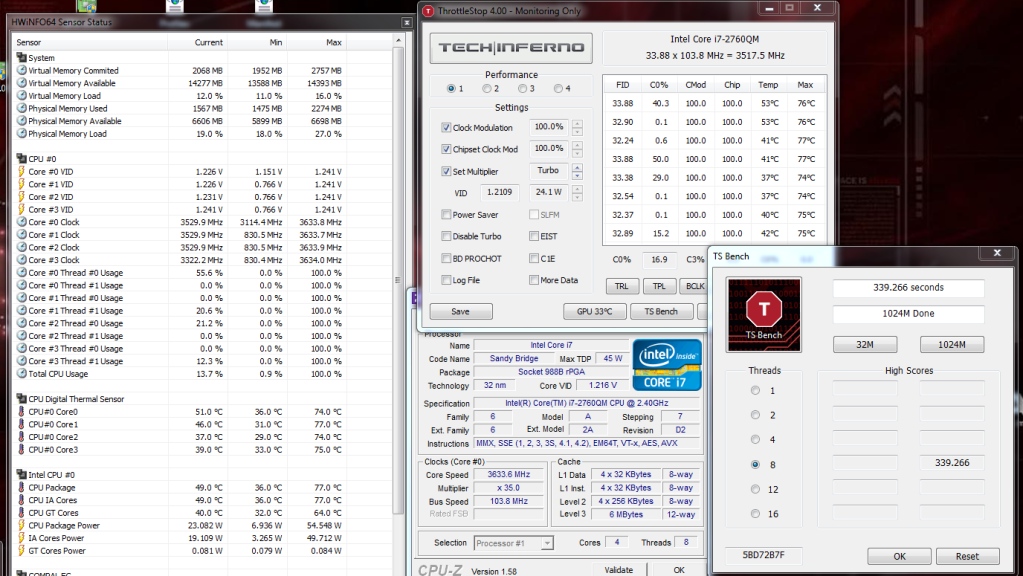1023x576 pixels.
Task: Click the ThrottleStop title bar icon
Action: 429,11
